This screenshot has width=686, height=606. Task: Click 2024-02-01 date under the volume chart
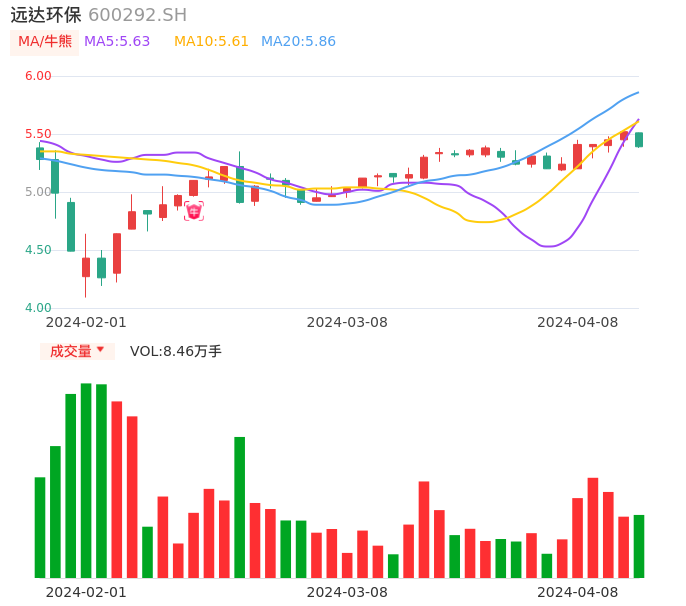[x=86, y=592]
